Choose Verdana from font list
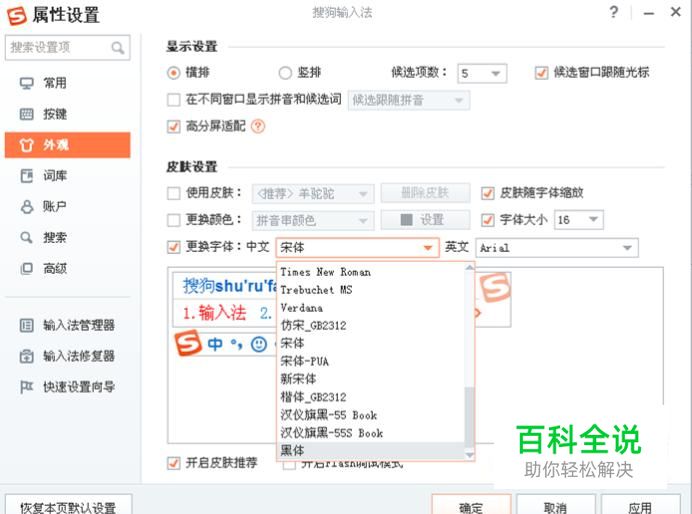 pyautogui.click(x=371, y=308)
